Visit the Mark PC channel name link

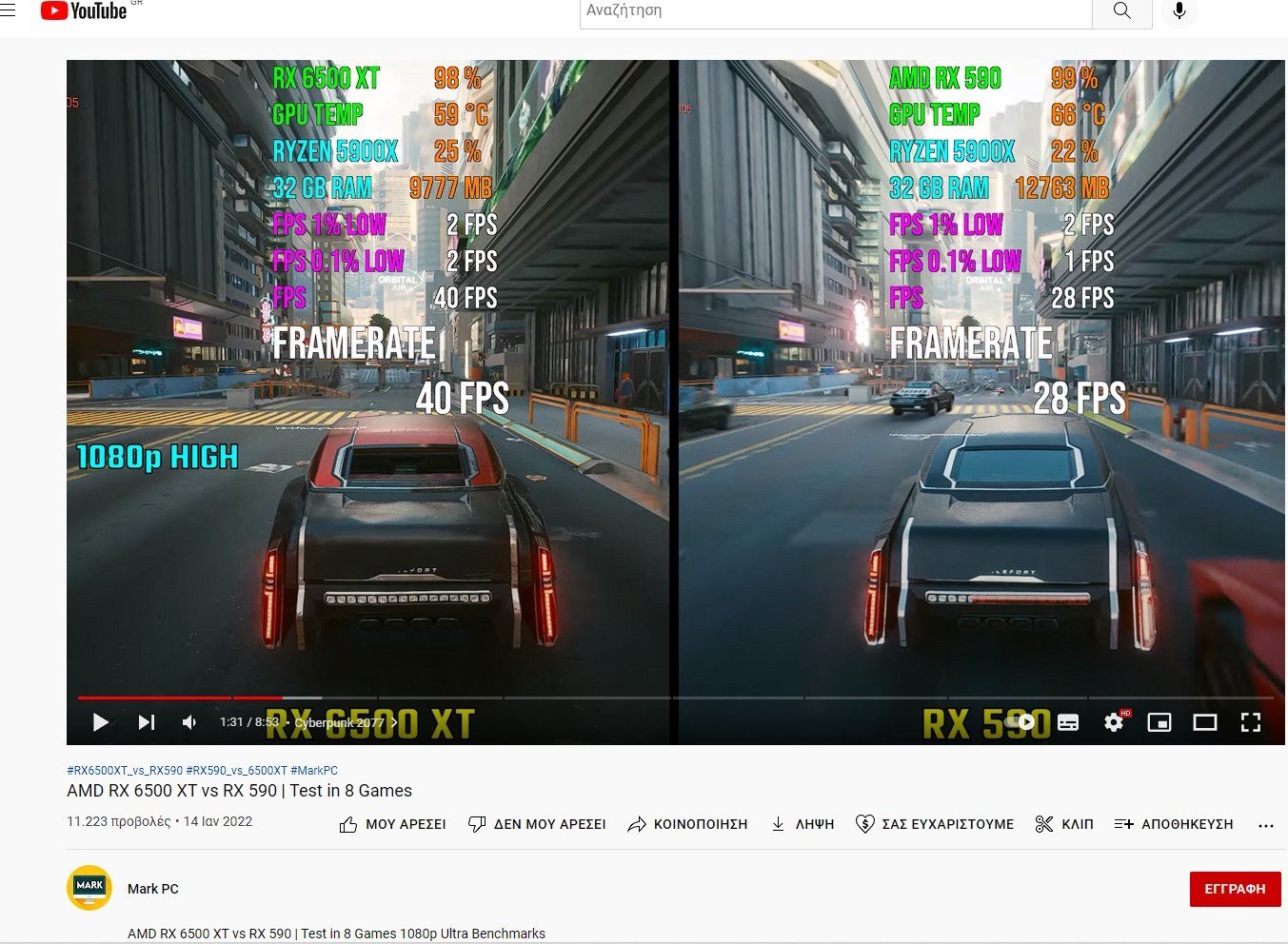[x=153, y=889]
